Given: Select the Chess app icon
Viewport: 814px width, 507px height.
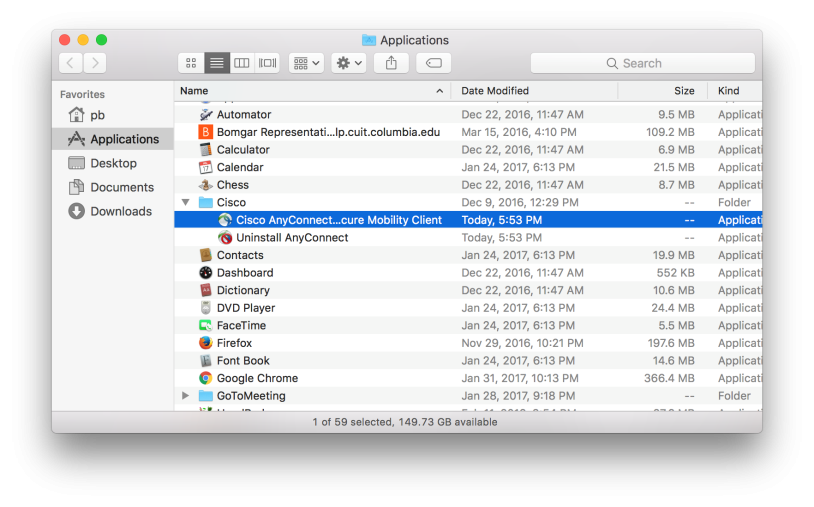Looking at the screenshot, I should click(x=206, y=185).
